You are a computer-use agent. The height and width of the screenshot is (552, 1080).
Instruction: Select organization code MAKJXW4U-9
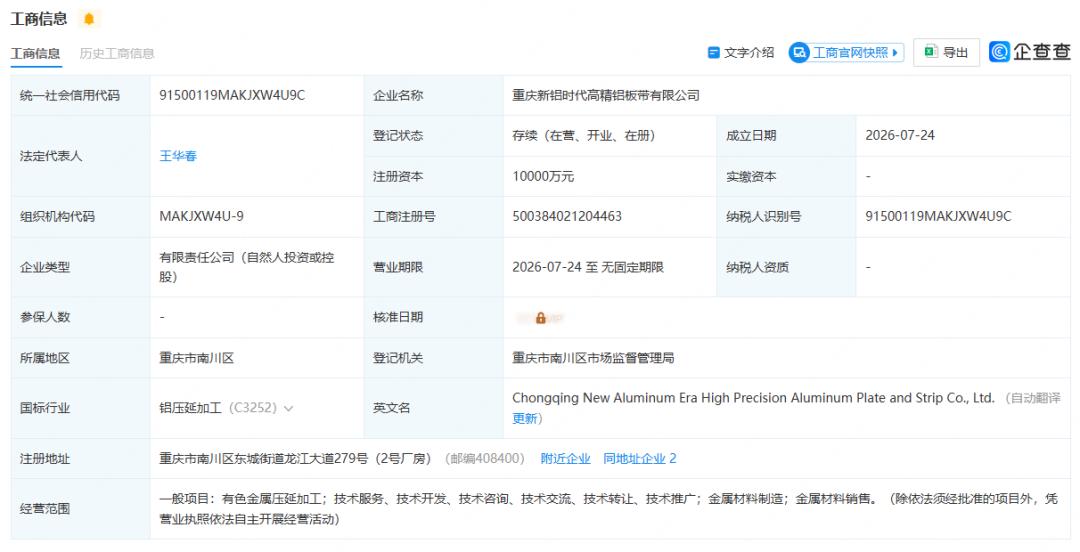201,216
